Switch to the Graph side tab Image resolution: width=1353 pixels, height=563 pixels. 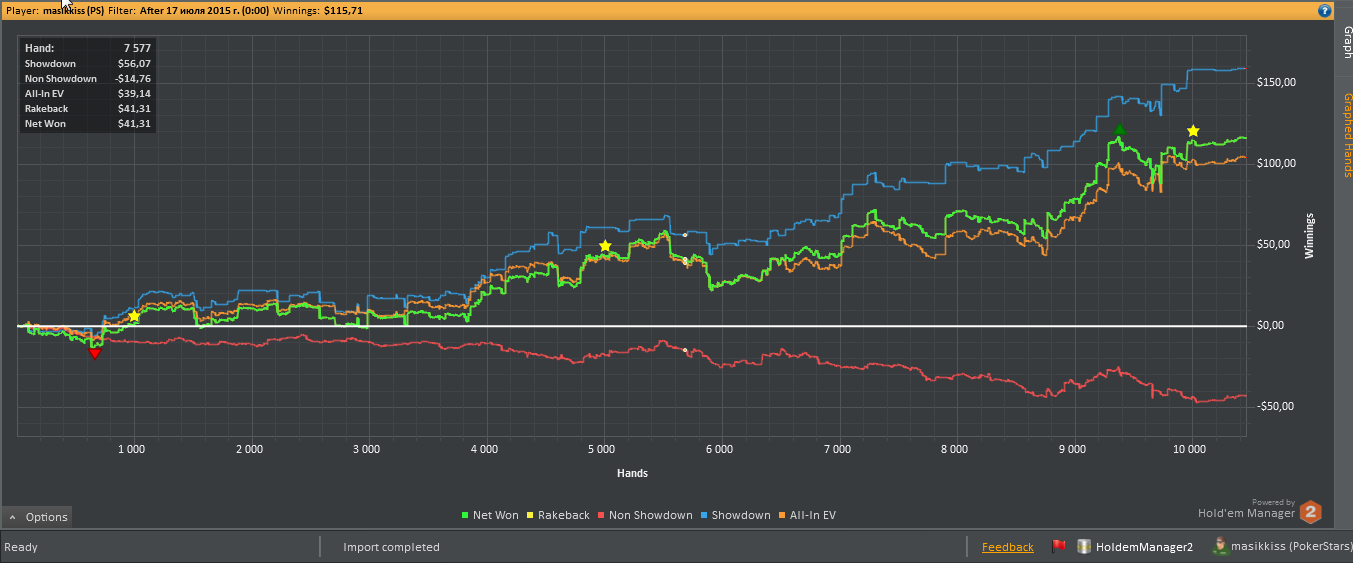(1346, 43)
